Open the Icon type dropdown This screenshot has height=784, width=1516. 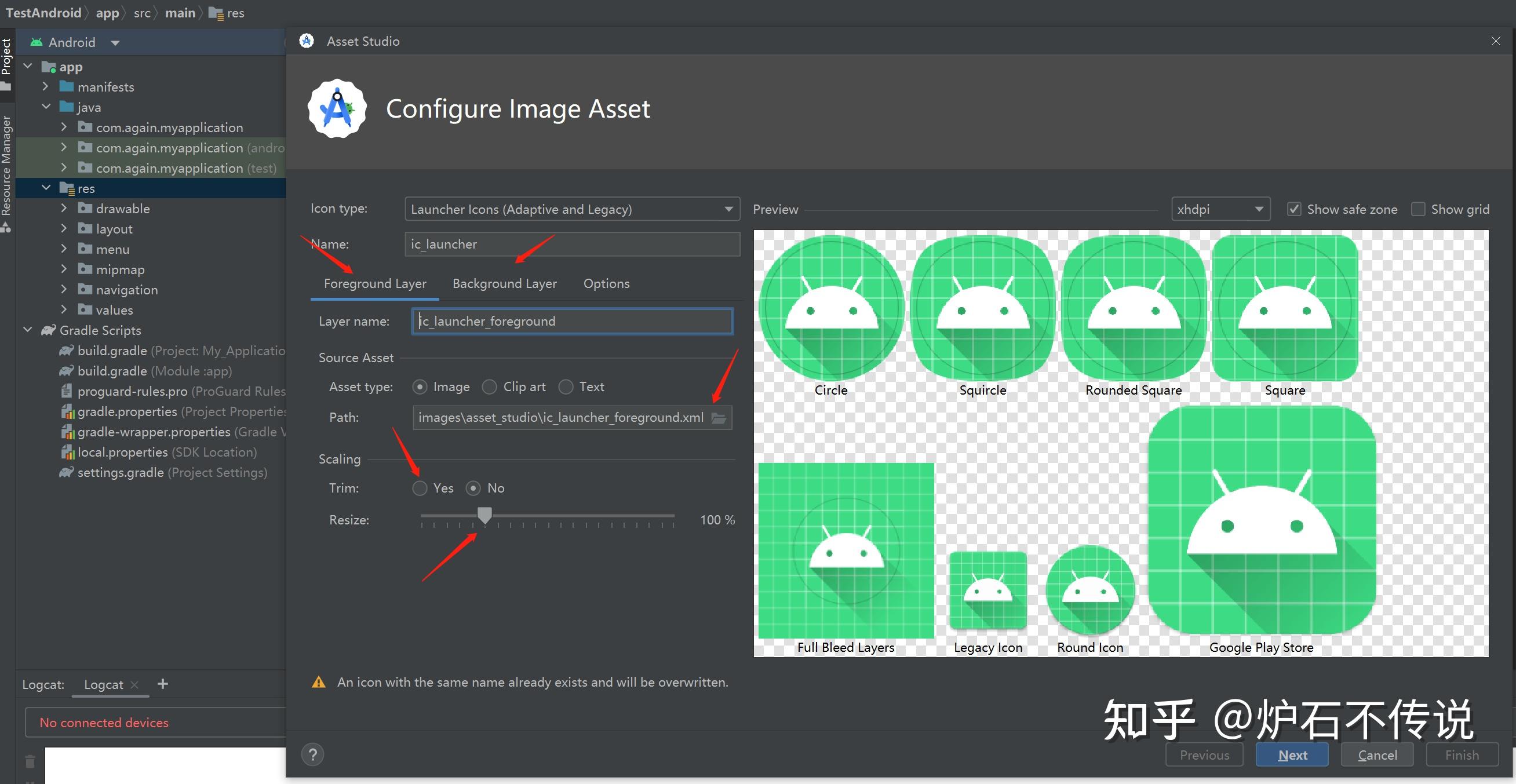pyautogui.click(x=571, y=210)
